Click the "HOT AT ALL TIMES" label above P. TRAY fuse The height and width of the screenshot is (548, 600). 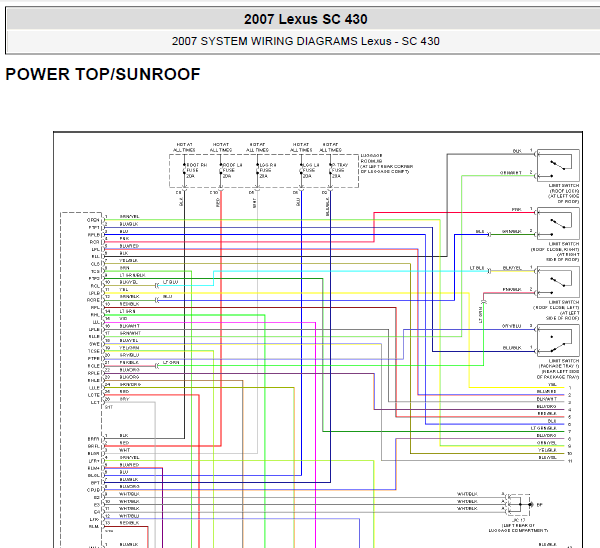click(x=331, y=147)
